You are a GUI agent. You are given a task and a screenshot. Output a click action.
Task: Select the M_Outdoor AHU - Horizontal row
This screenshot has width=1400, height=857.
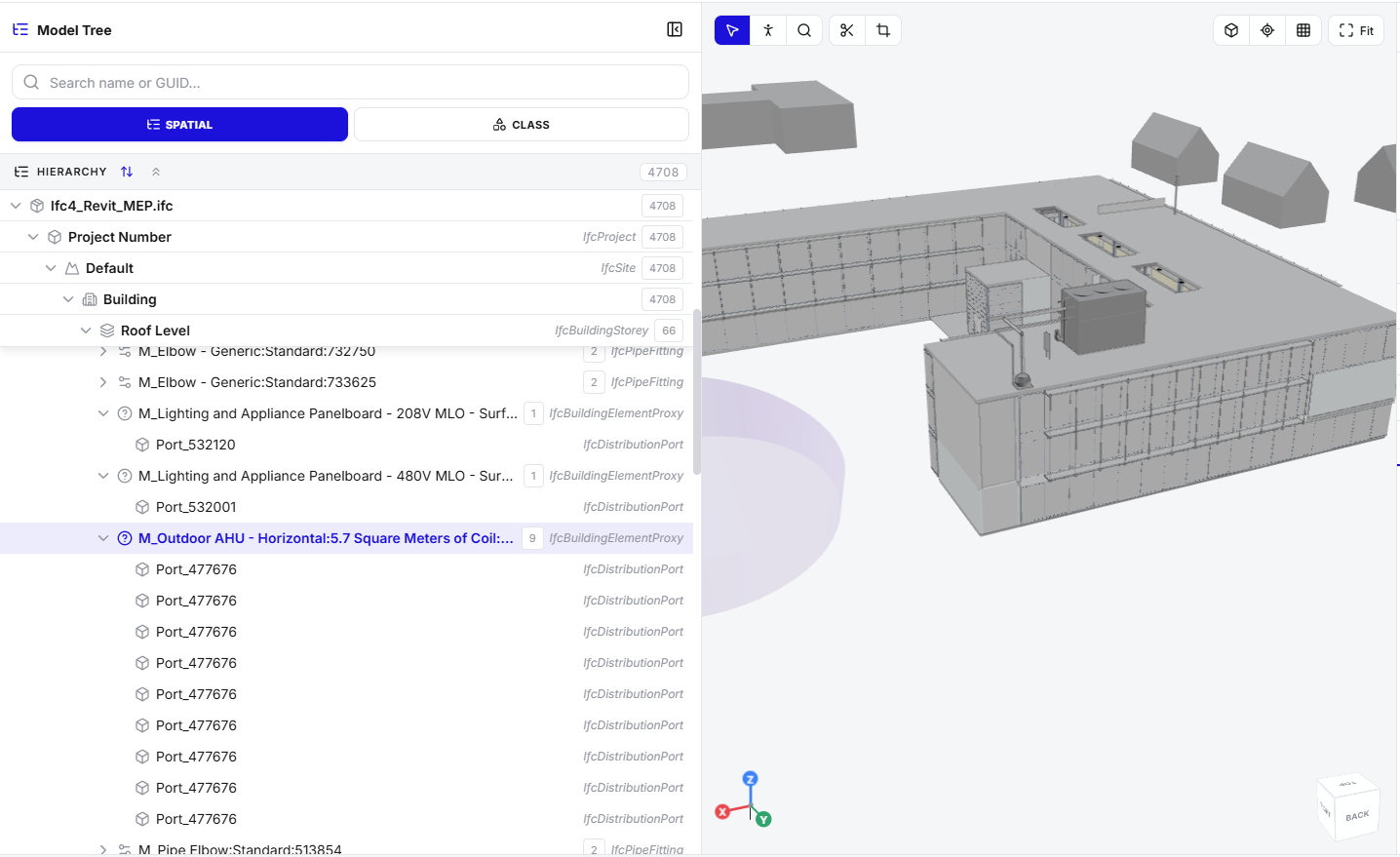click(x=346, y=538)
